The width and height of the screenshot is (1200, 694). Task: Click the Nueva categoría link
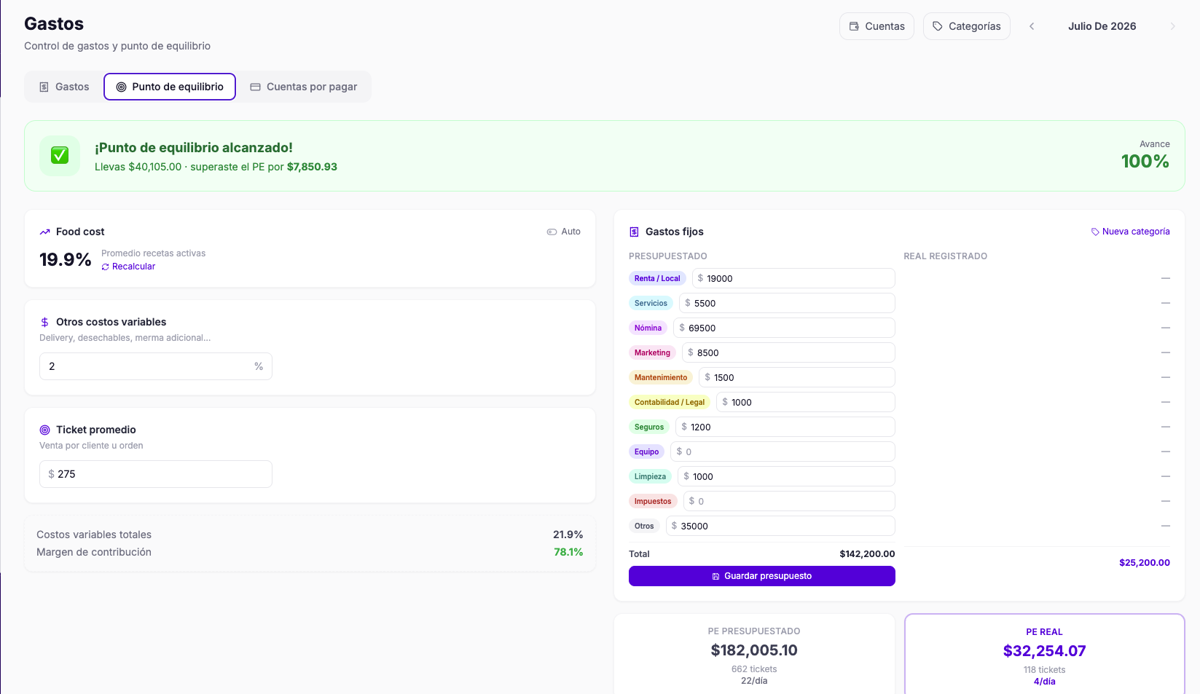coord(1130,232)
